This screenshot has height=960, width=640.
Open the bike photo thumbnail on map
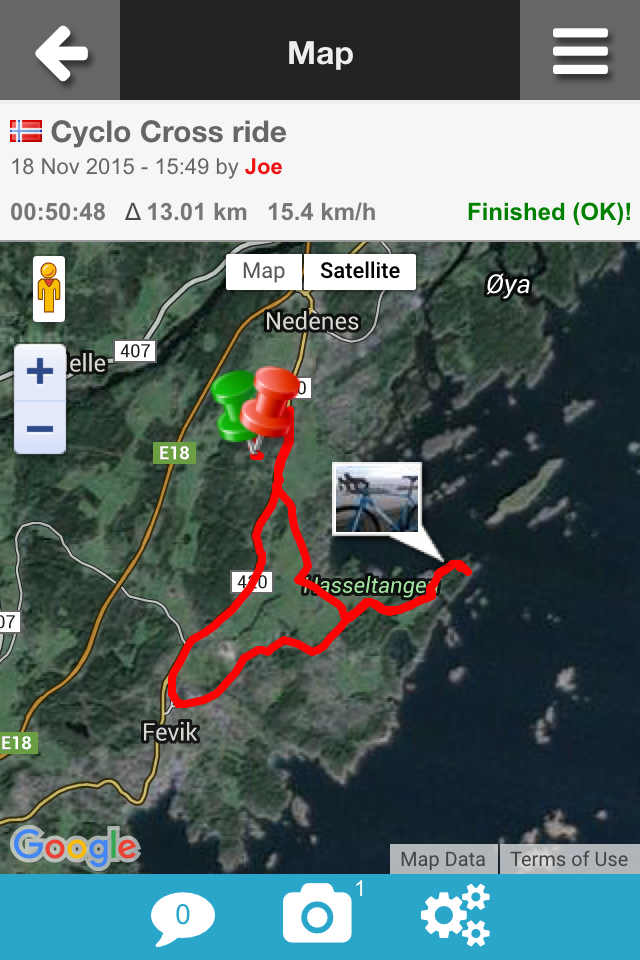tap(377, 498)
